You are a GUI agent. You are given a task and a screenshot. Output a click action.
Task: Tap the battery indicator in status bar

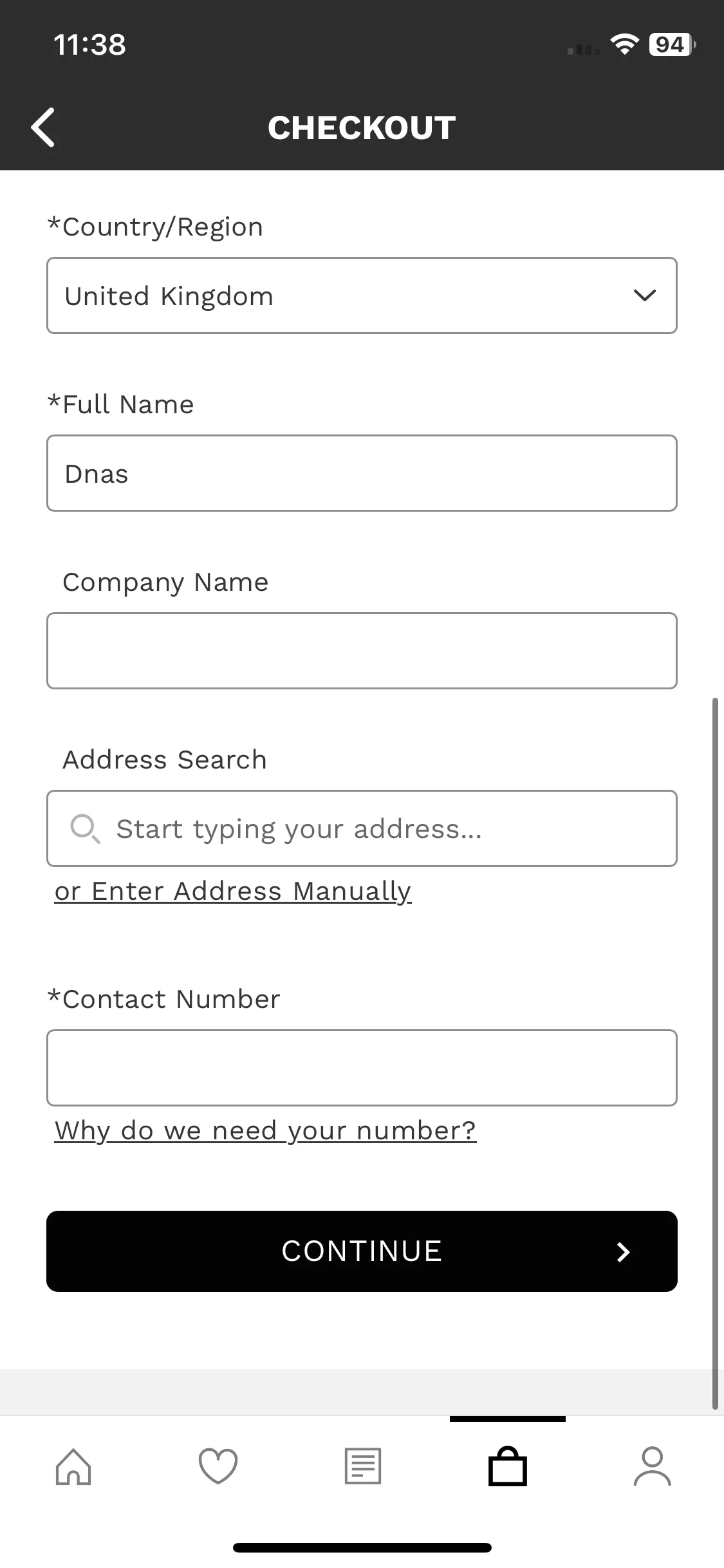672,44
